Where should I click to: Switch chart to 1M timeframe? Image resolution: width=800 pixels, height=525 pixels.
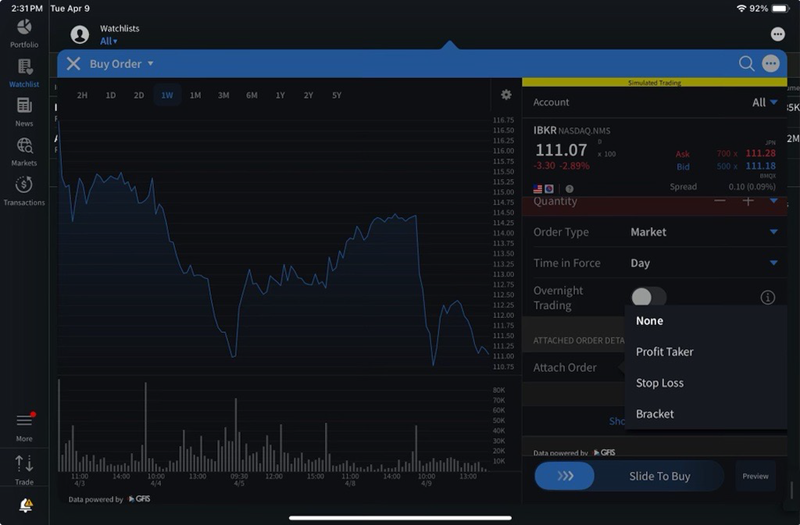click(x=195, y=95)
